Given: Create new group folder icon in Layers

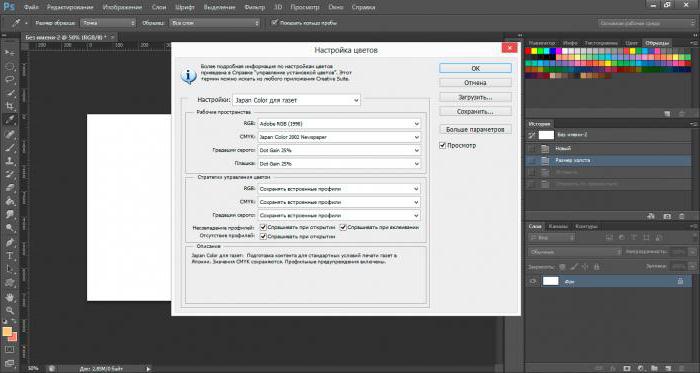Looking at the screenshot, I should point(654,369).
